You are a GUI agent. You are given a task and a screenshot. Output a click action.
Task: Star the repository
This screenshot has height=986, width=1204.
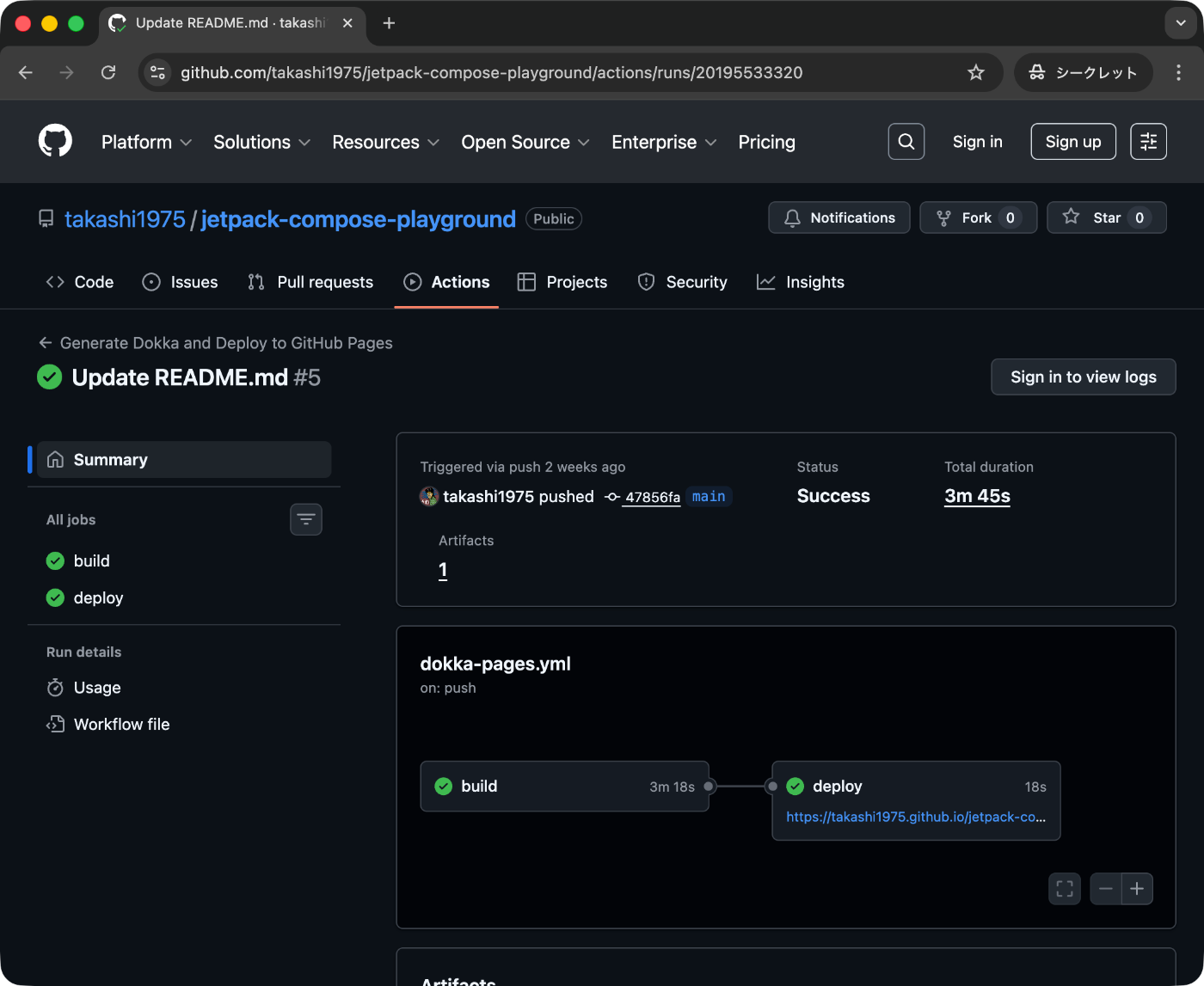click(1107, 217)
